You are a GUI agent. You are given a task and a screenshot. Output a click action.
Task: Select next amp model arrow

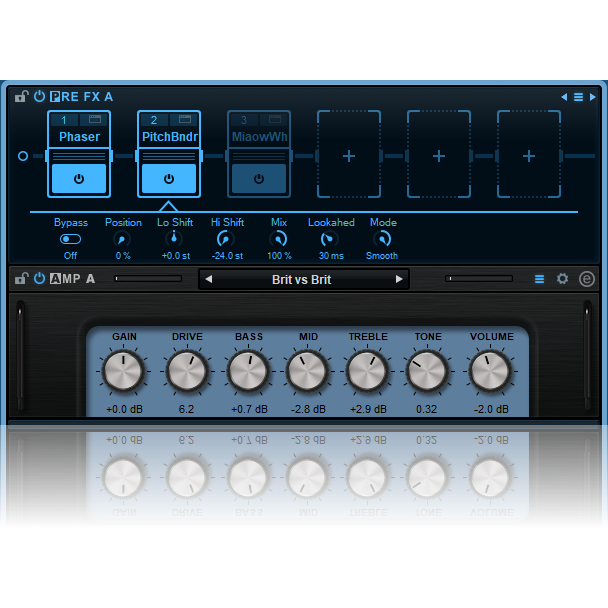(399, 279)
